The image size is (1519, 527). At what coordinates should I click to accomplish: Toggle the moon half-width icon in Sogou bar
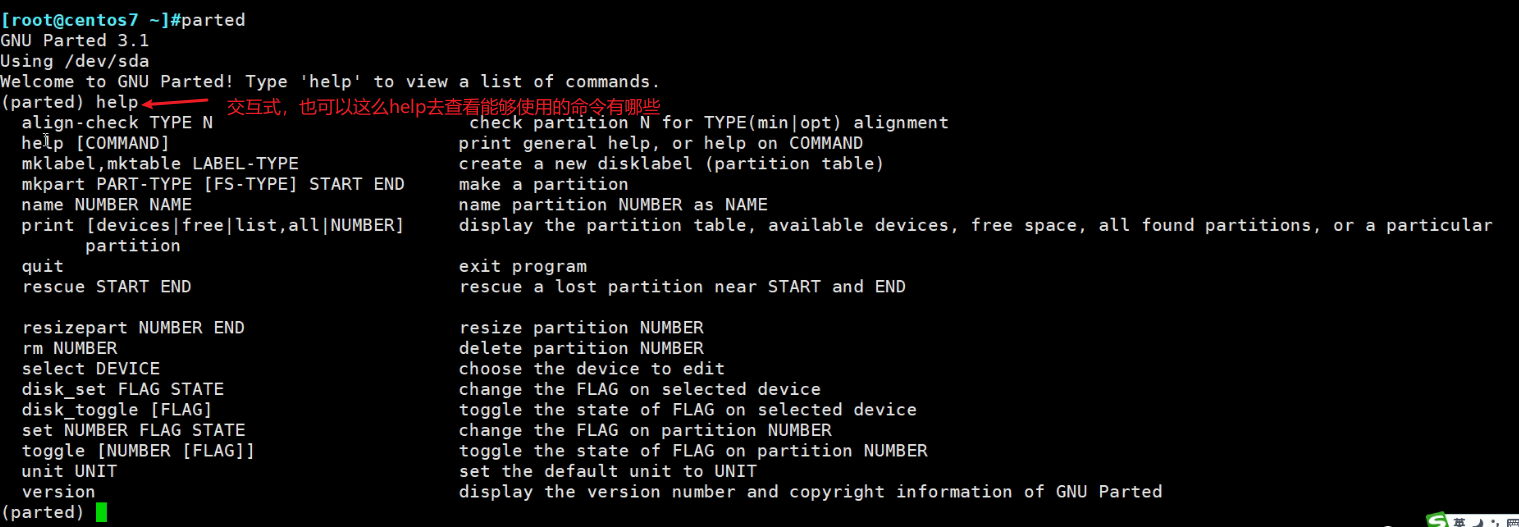click(x=1480, y=522)
